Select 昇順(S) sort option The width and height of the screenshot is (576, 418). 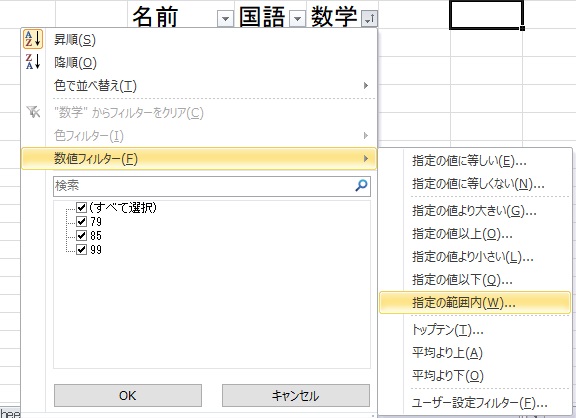coord(199,40)
